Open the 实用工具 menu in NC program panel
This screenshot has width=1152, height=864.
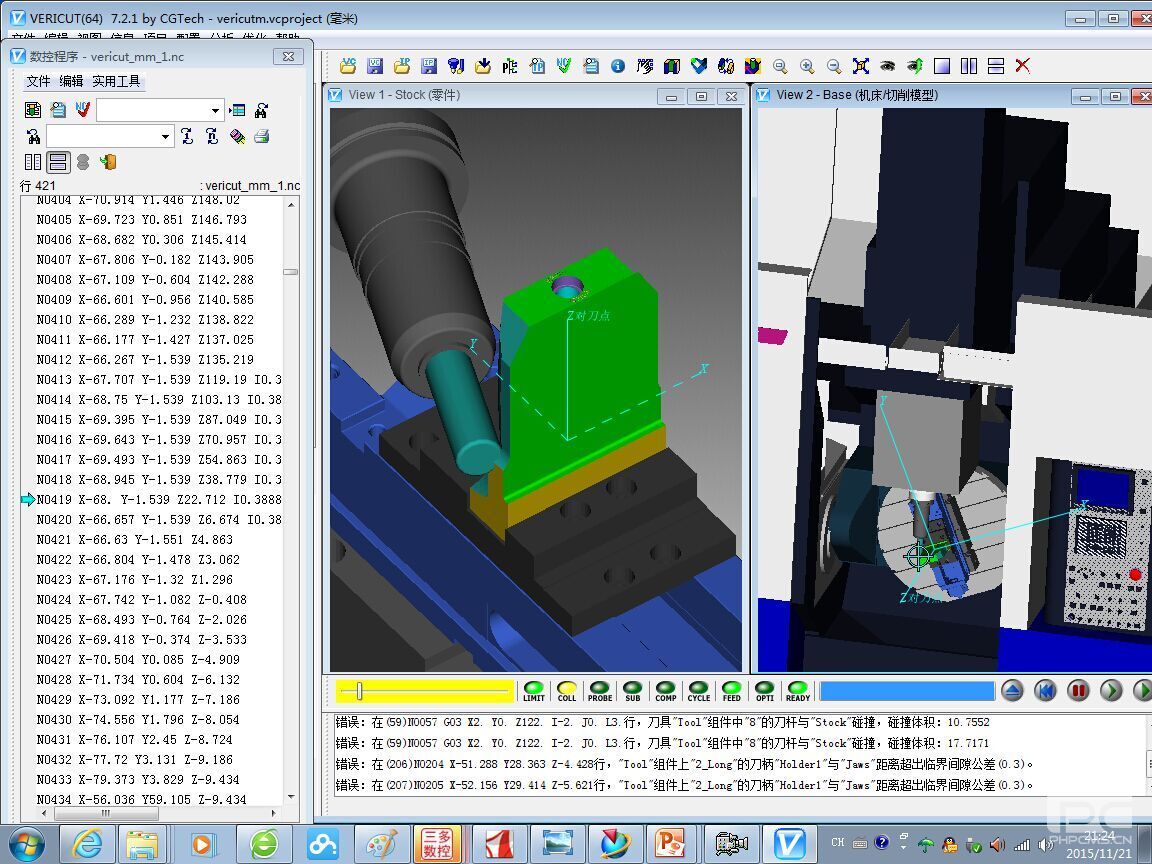(x=116, y=81)
